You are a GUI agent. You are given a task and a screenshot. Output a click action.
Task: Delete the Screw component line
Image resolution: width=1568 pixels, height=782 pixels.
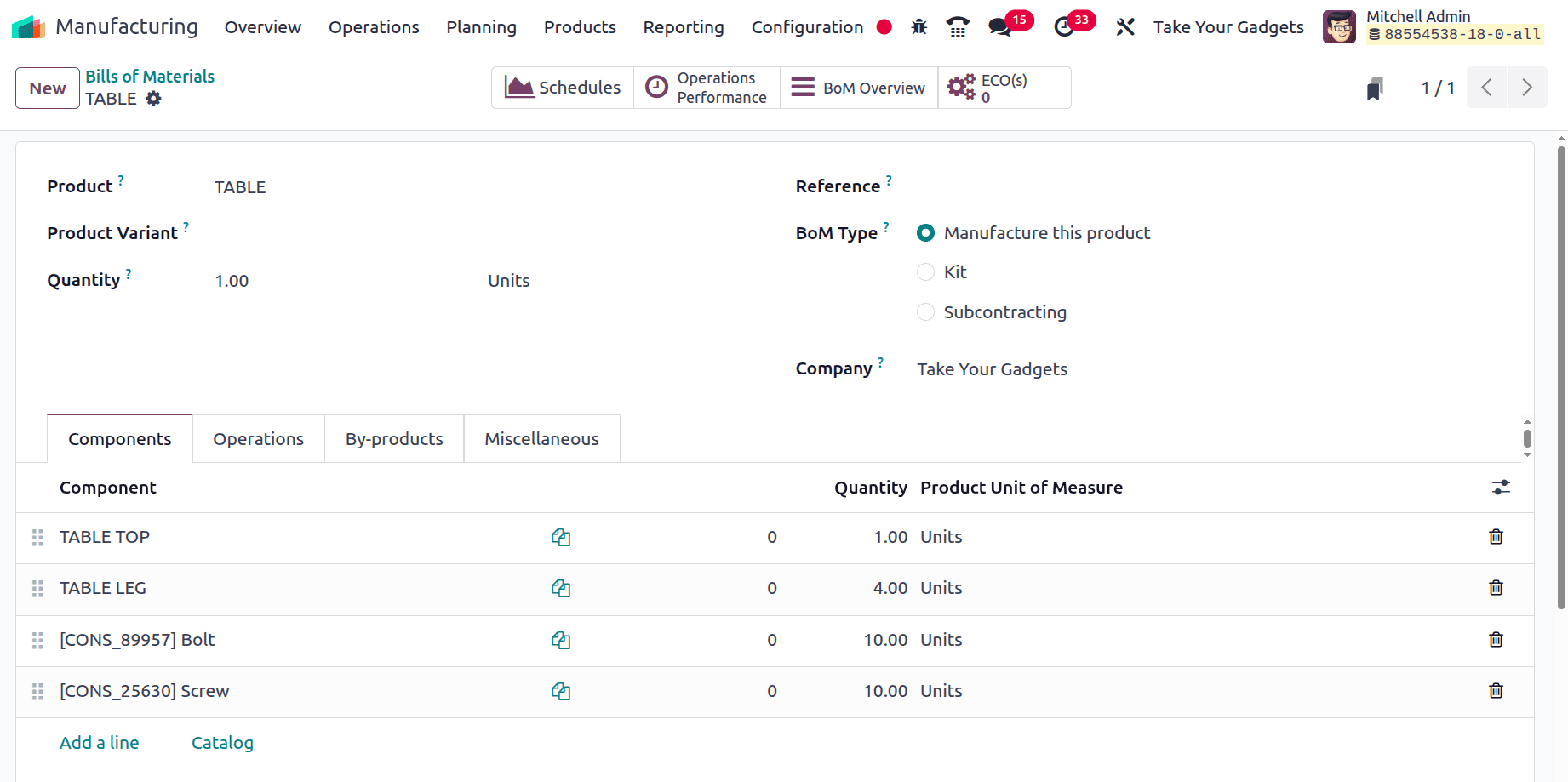tap(1496, 690)
